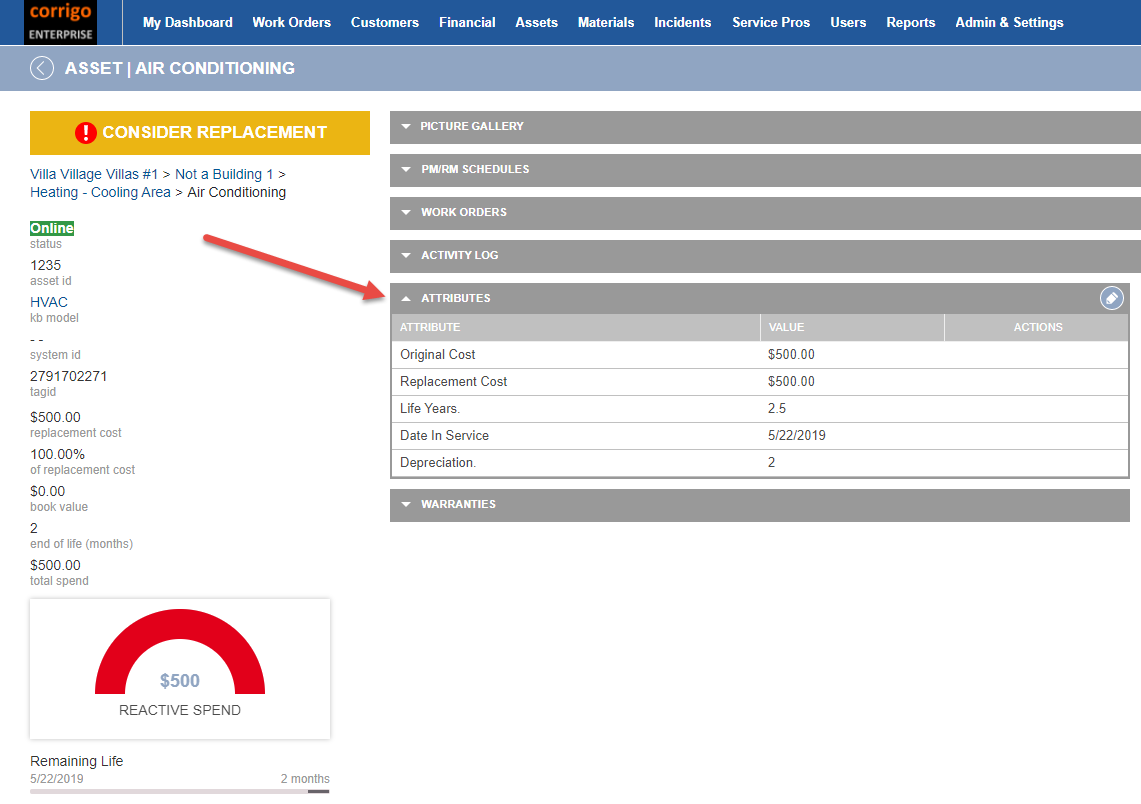Expand the Warranties section

pos(760,504)
